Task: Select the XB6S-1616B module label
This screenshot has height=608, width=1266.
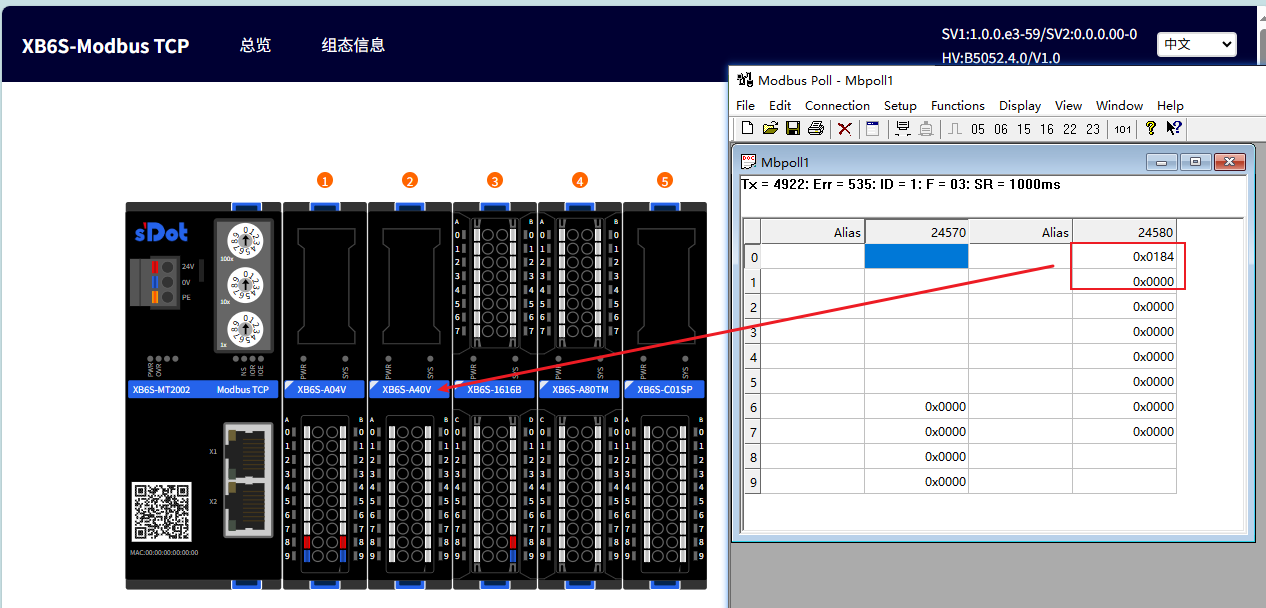Action: click(494, 390)
